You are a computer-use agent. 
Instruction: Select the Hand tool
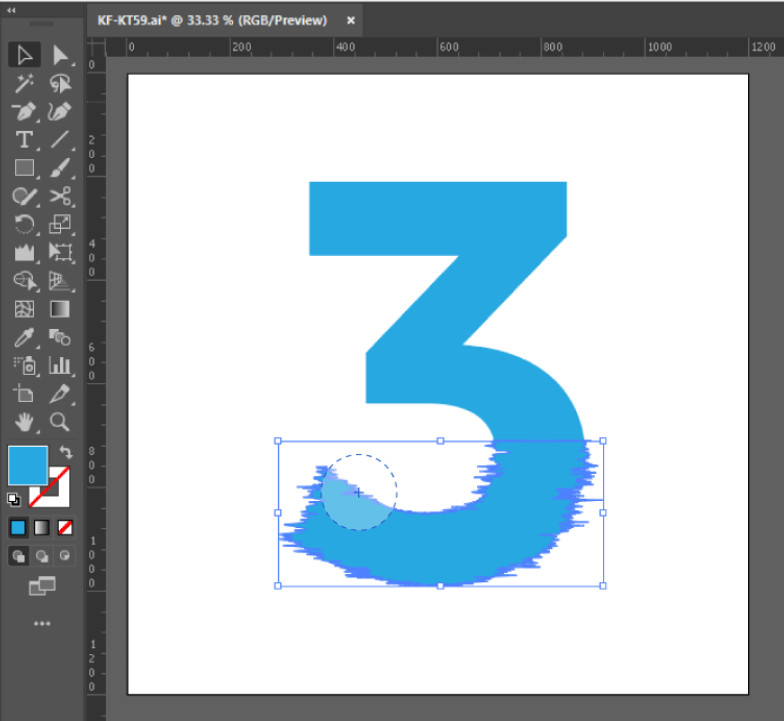pos(24,422)
